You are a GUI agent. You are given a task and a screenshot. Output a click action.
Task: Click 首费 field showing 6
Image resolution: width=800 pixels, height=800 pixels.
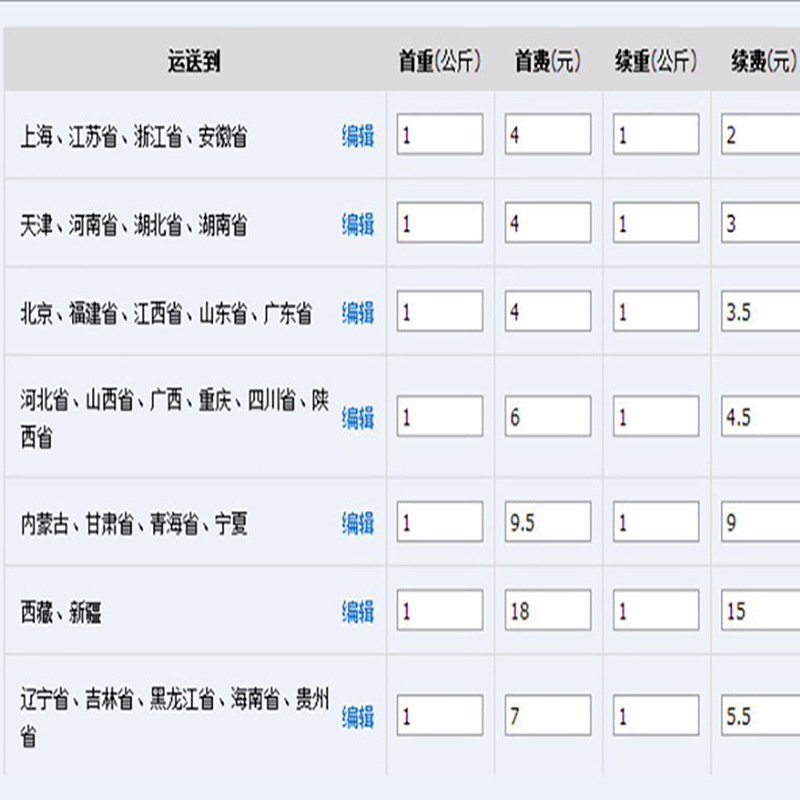(x=548, y=416)
